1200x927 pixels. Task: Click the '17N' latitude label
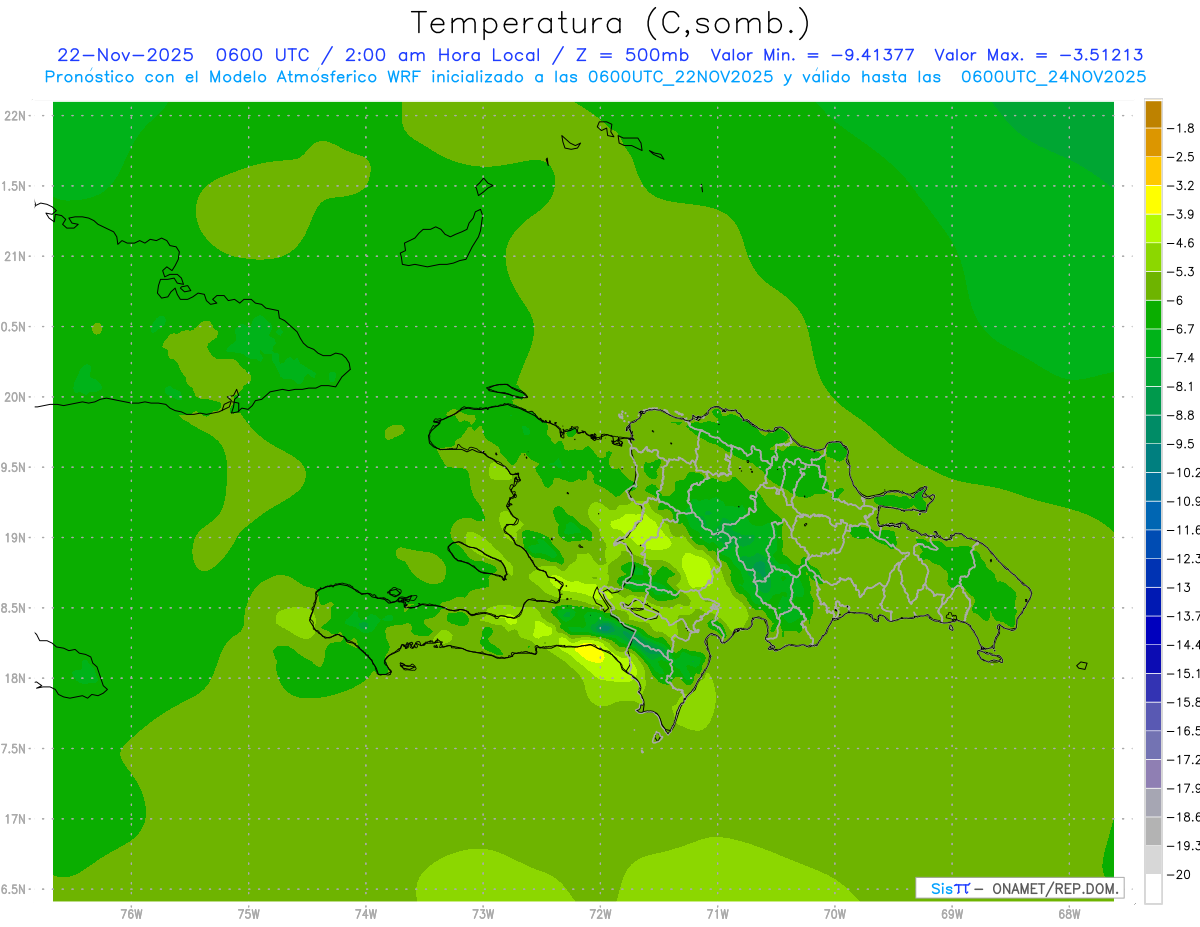click(x=17, y=819)
